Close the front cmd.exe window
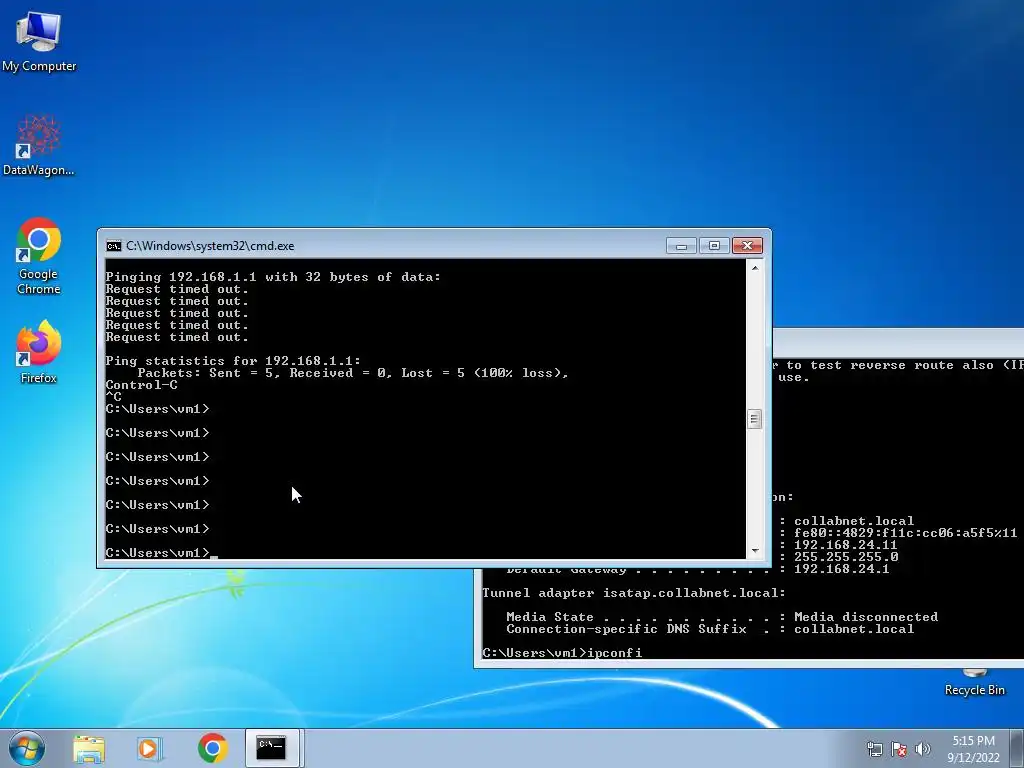The image size is (1024, 768). click(x=748, y=246)
